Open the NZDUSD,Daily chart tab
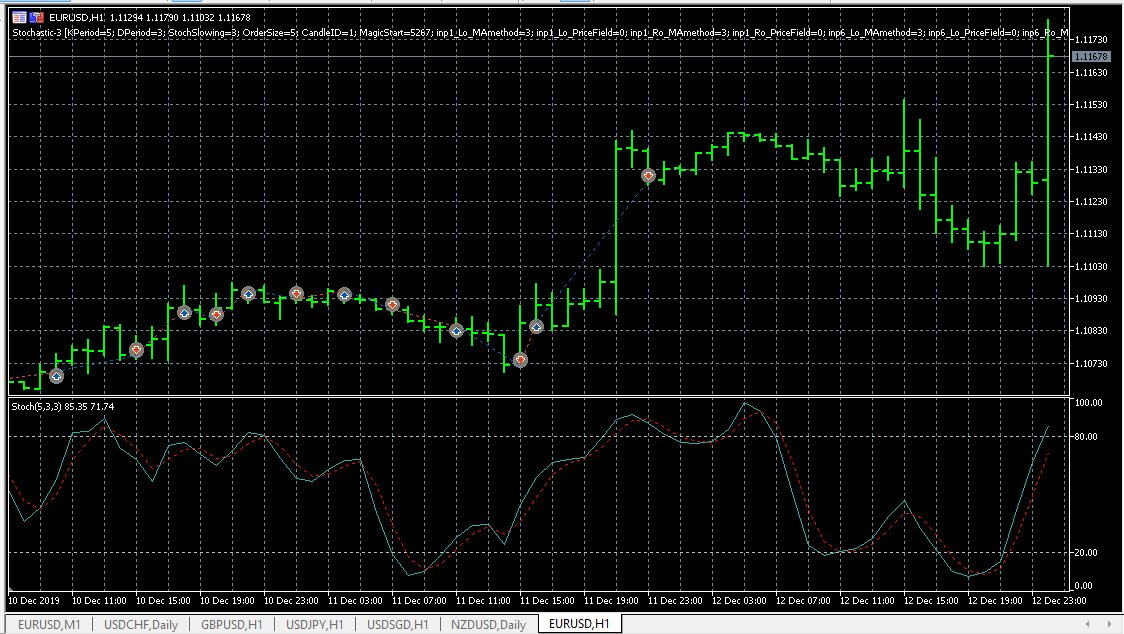1124x634 pixels. click(x=488, y=625)
